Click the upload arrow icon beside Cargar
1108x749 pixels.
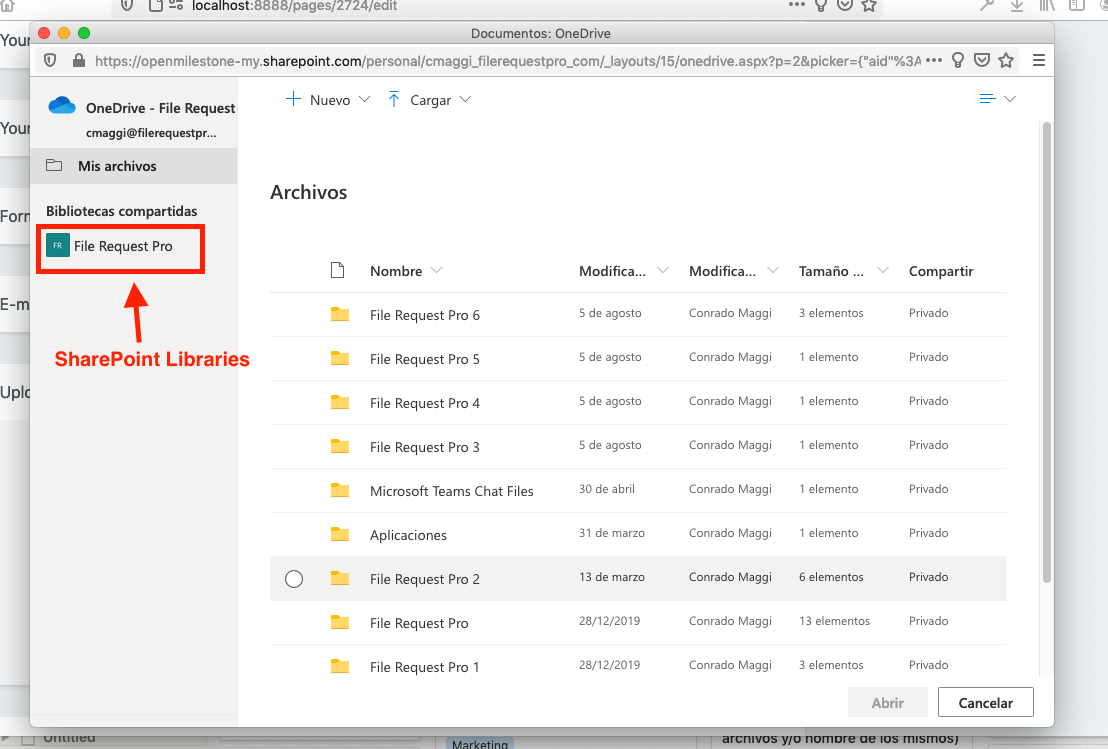tap(394, 100)
